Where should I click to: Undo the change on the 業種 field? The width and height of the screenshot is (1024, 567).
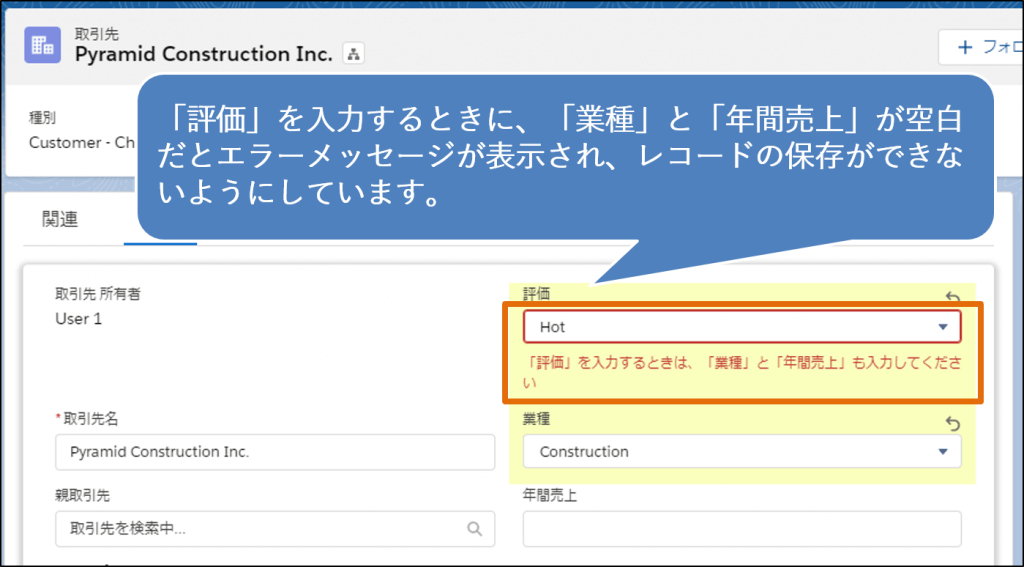pyautogui.click(x=953, y=424)
